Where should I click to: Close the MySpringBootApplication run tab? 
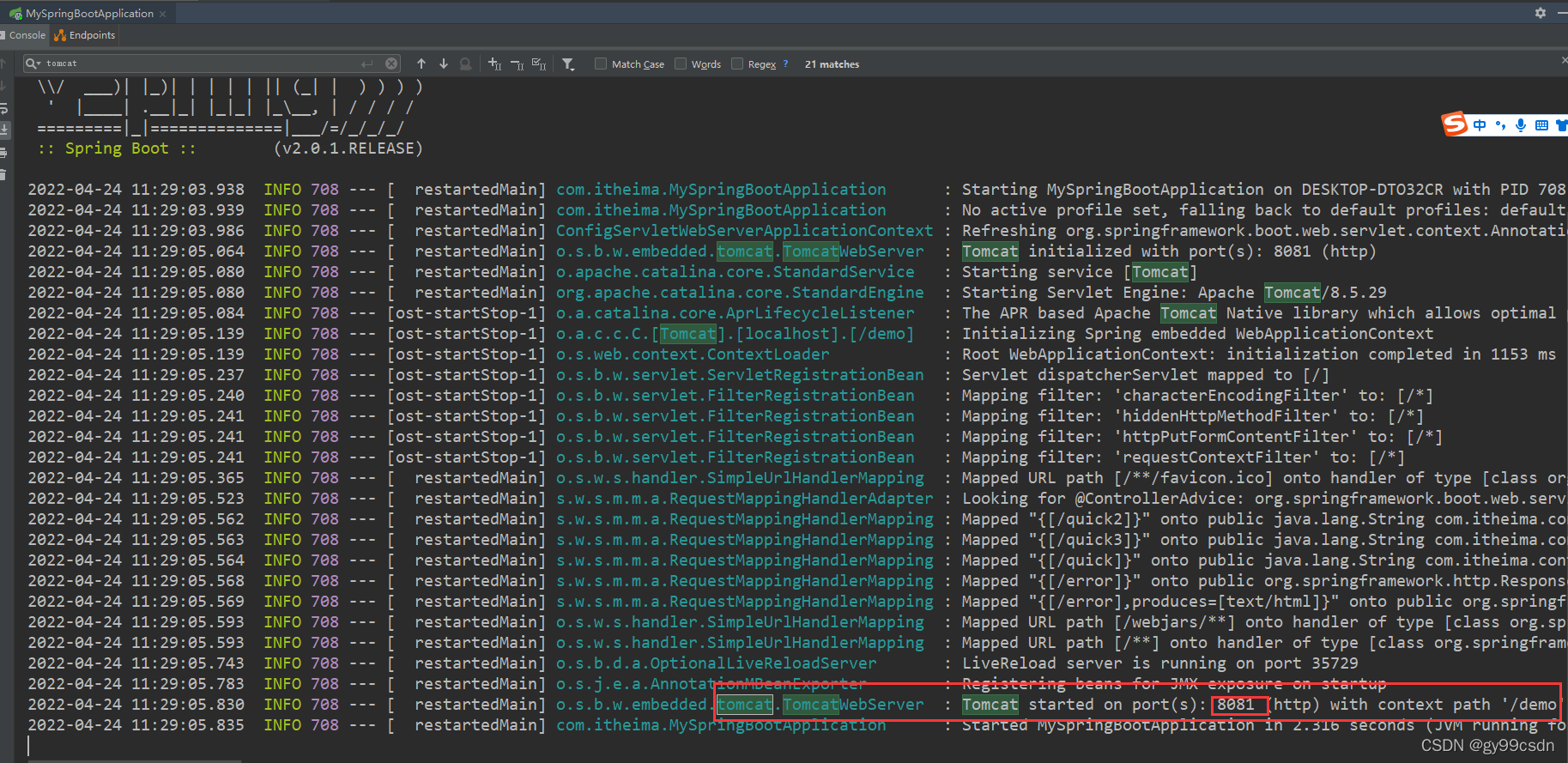[x=163, y=14]
